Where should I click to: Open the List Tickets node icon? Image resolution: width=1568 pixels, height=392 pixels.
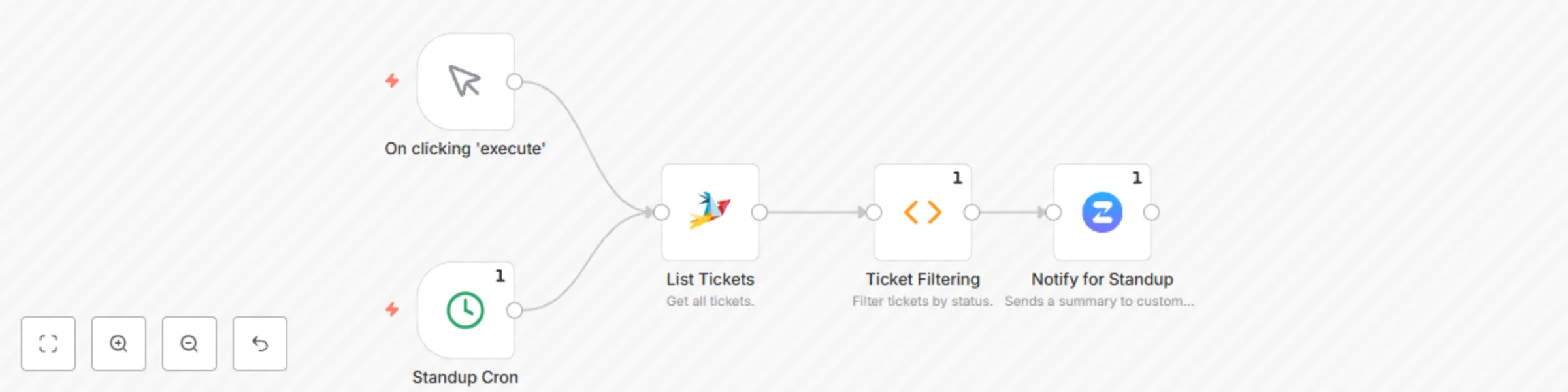[x=710, y=211]
